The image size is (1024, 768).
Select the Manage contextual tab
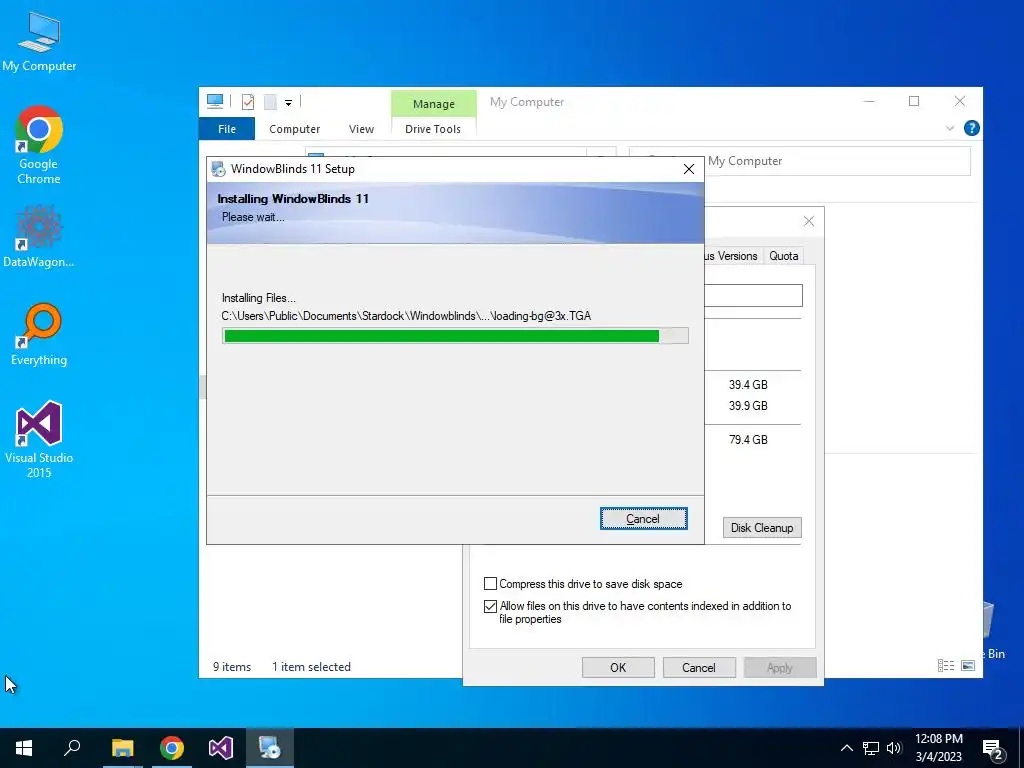coord(434,104)
